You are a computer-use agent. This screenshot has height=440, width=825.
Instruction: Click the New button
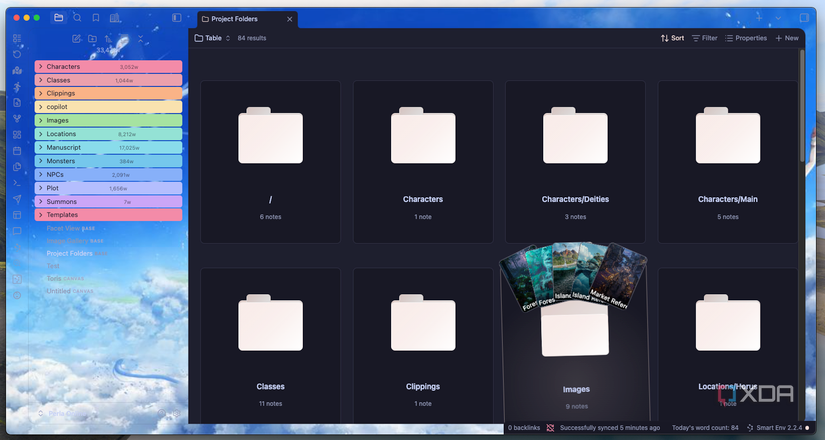(x=787, y=38)
